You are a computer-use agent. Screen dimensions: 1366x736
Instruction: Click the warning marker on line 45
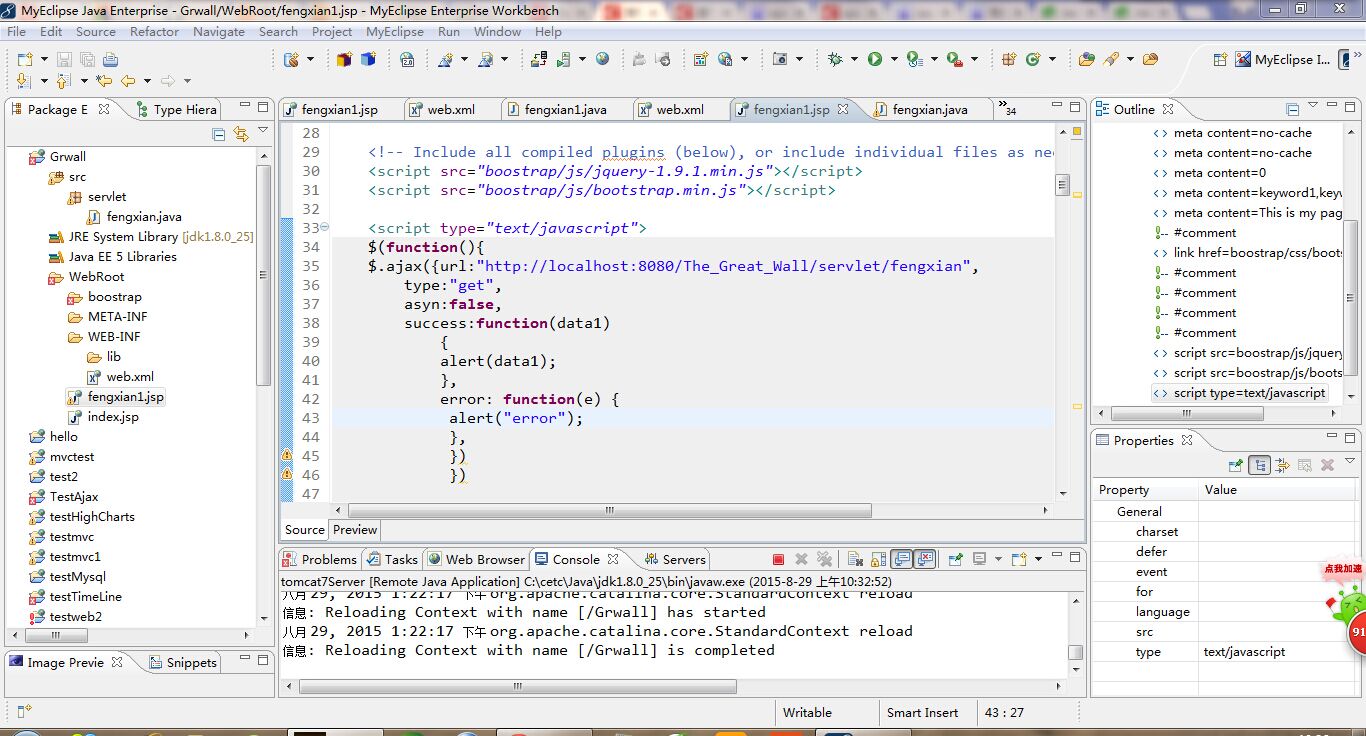[287, 455]
